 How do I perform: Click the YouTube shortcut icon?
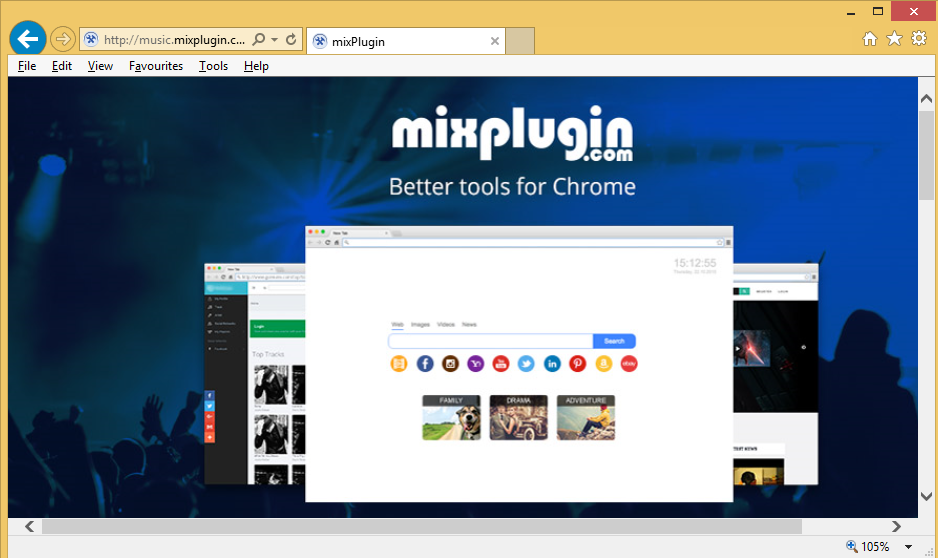(x=501, y=363)
